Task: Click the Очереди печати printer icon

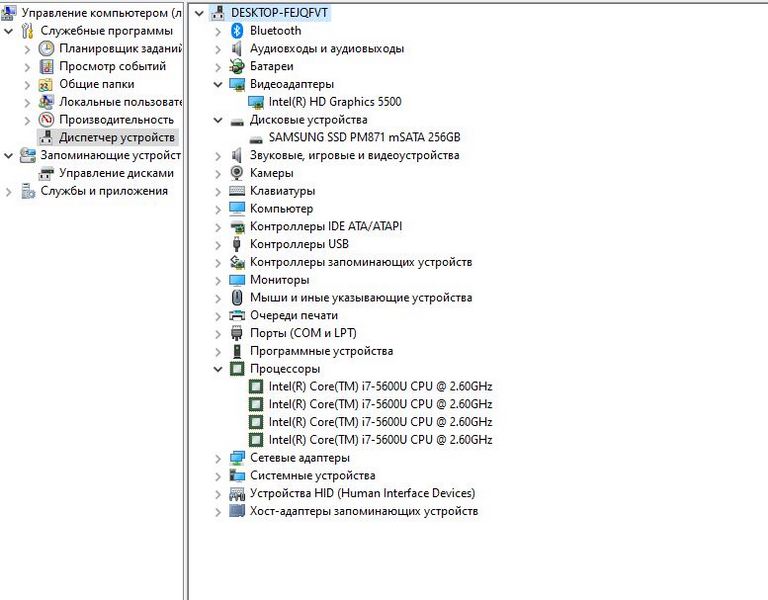Action: click(237, 315)
